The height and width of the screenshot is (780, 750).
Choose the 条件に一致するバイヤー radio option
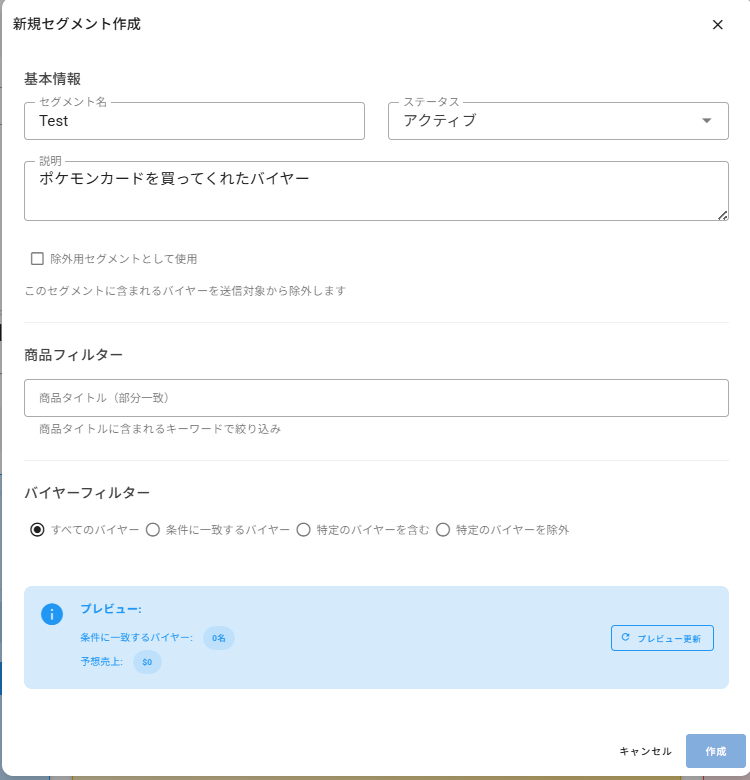(x=153, y=530)
